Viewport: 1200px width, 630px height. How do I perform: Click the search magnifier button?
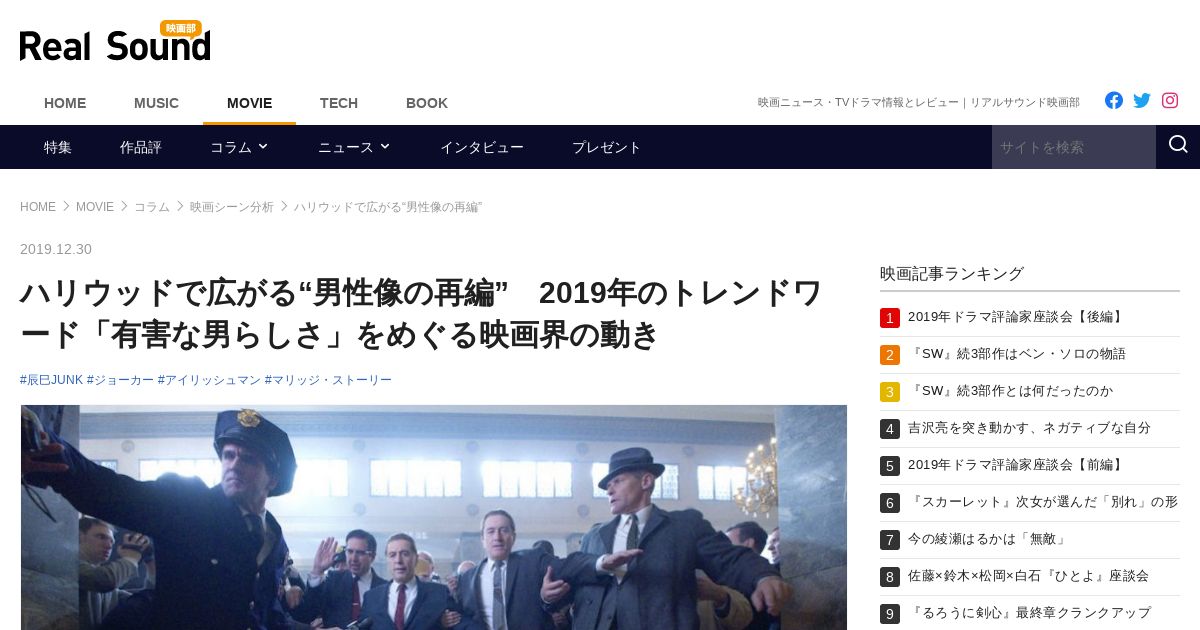tap(1178, 146)
